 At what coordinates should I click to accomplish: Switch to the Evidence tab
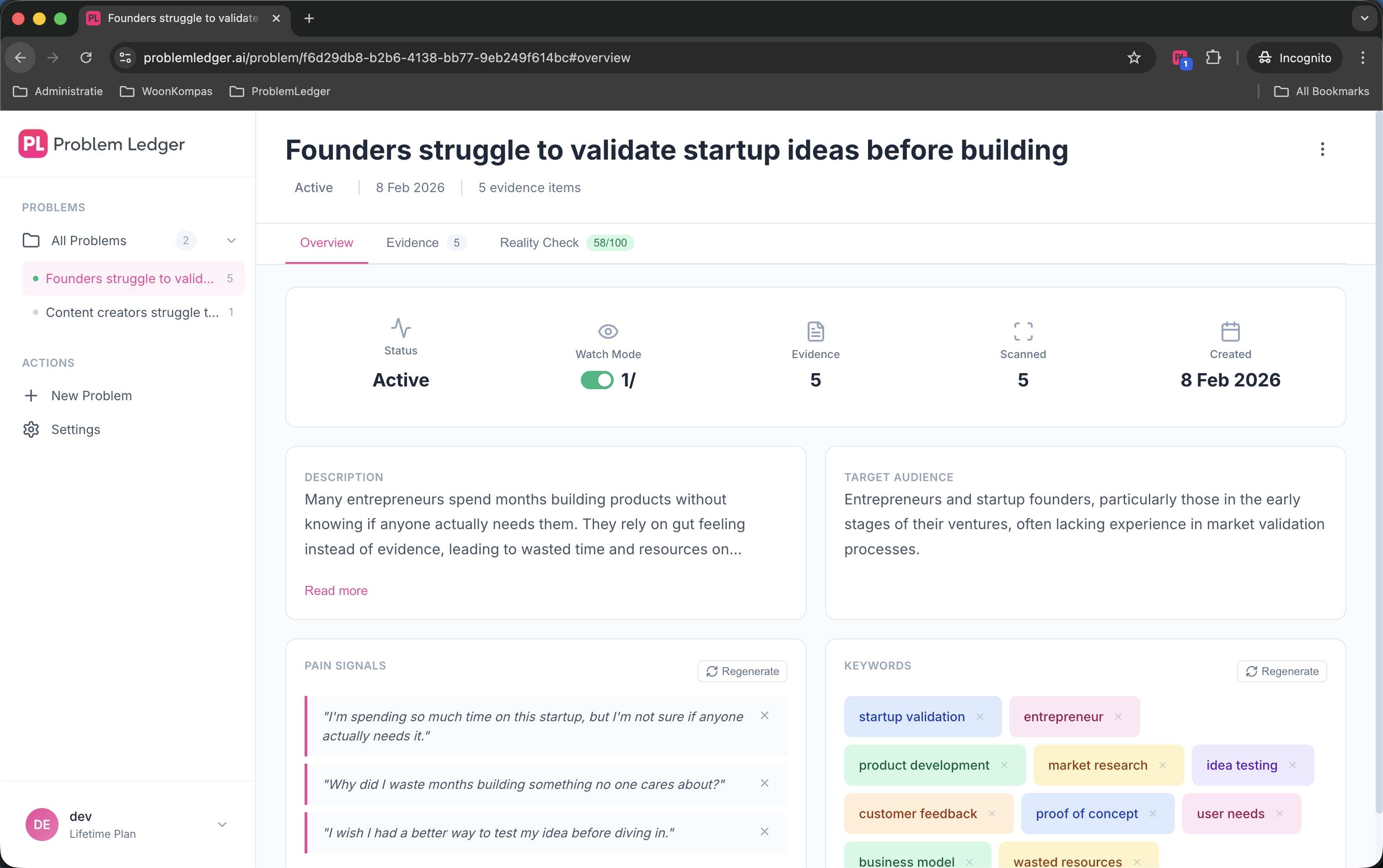click(x=412, y=243)
